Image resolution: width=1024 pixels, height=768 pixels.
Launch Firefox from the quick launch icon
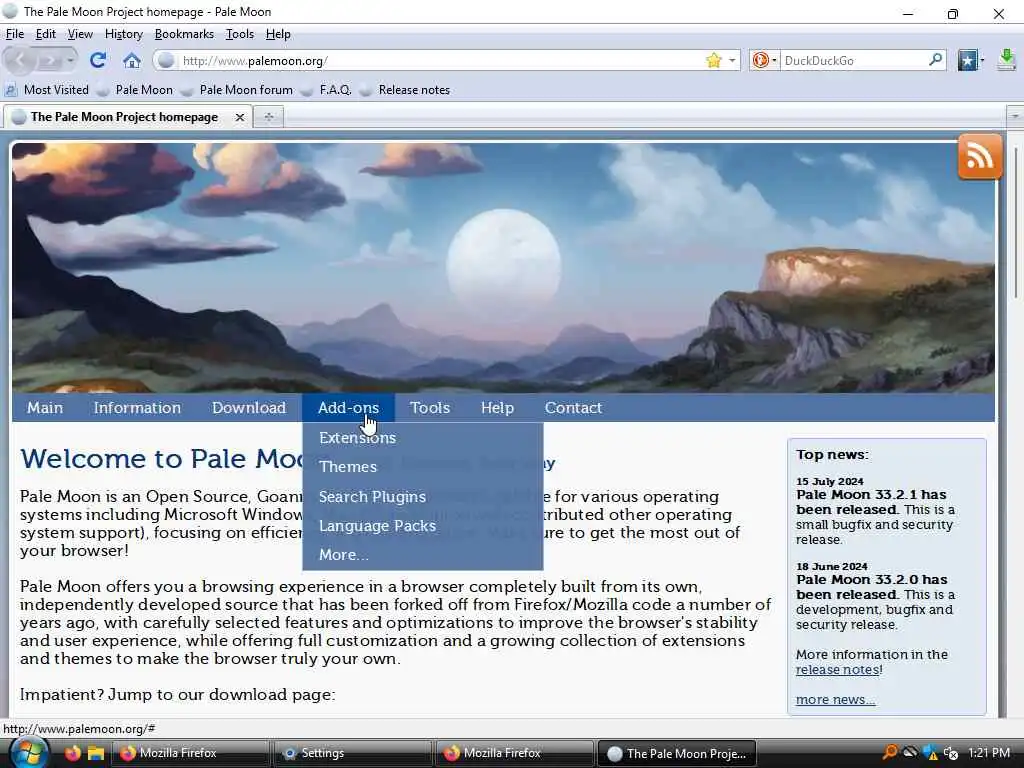click(x=72, y=752)
